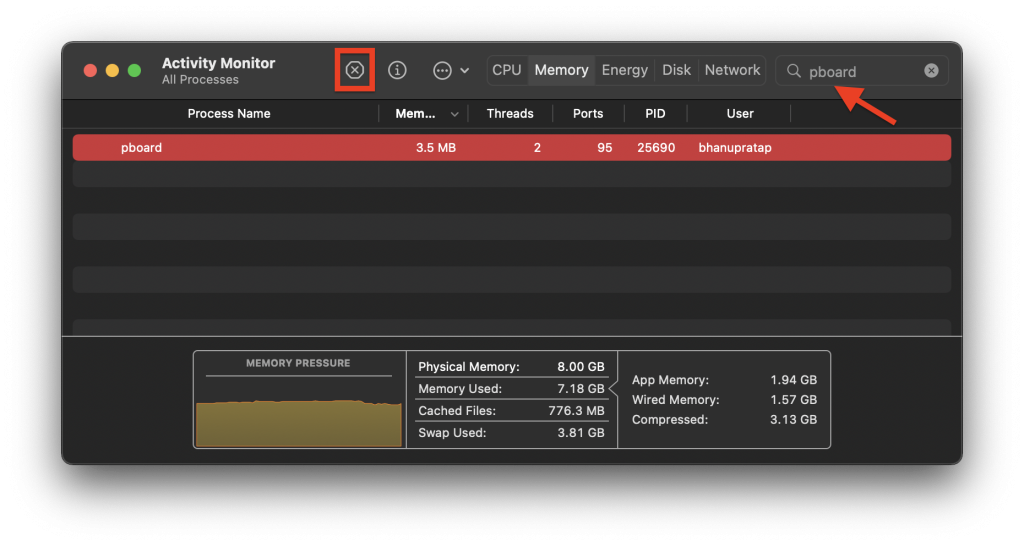Screen dimensions: 1024x546
Task: Click the Stop process (X) icon
Action: point(354,70)
